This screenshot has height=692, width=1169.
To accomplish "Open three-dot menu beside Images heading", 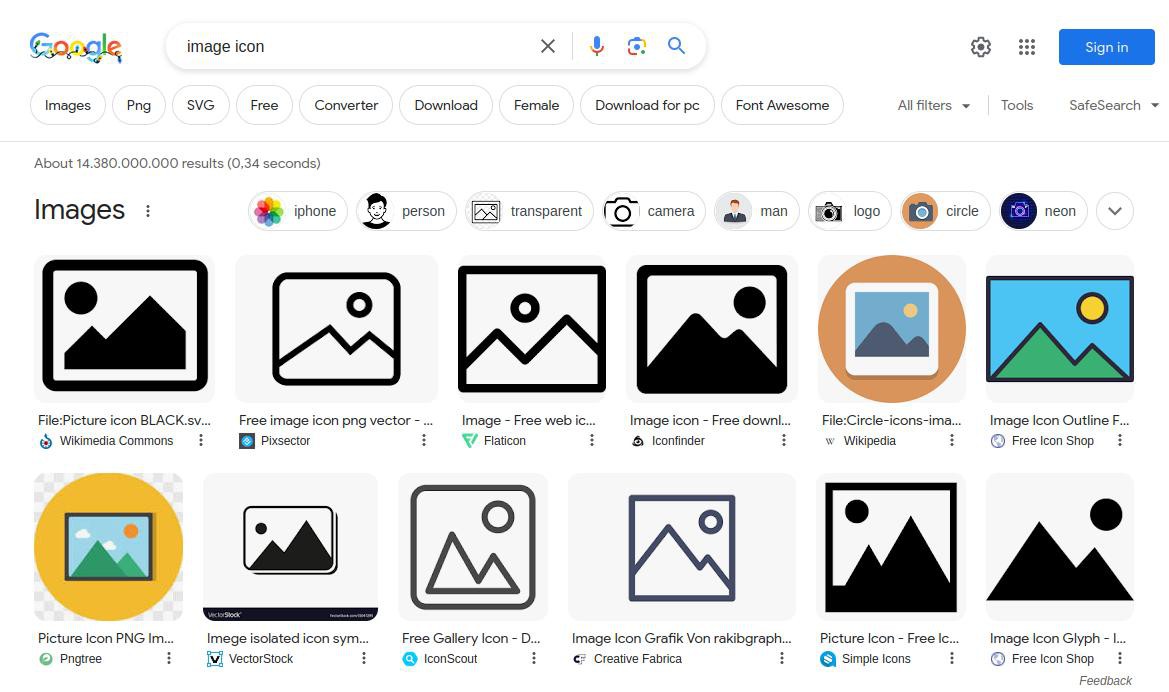I will click(x=148, y=211).
